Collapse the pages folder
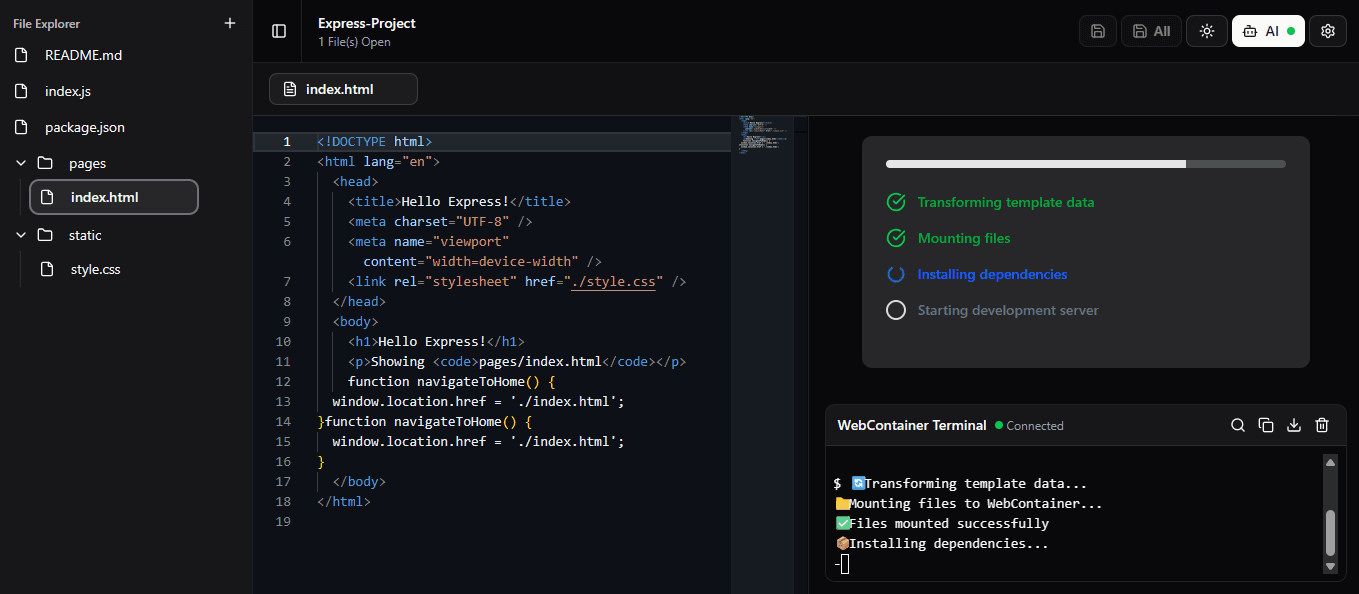The height and width of the screenshot is (594, 1359). (x=21, y=162)
